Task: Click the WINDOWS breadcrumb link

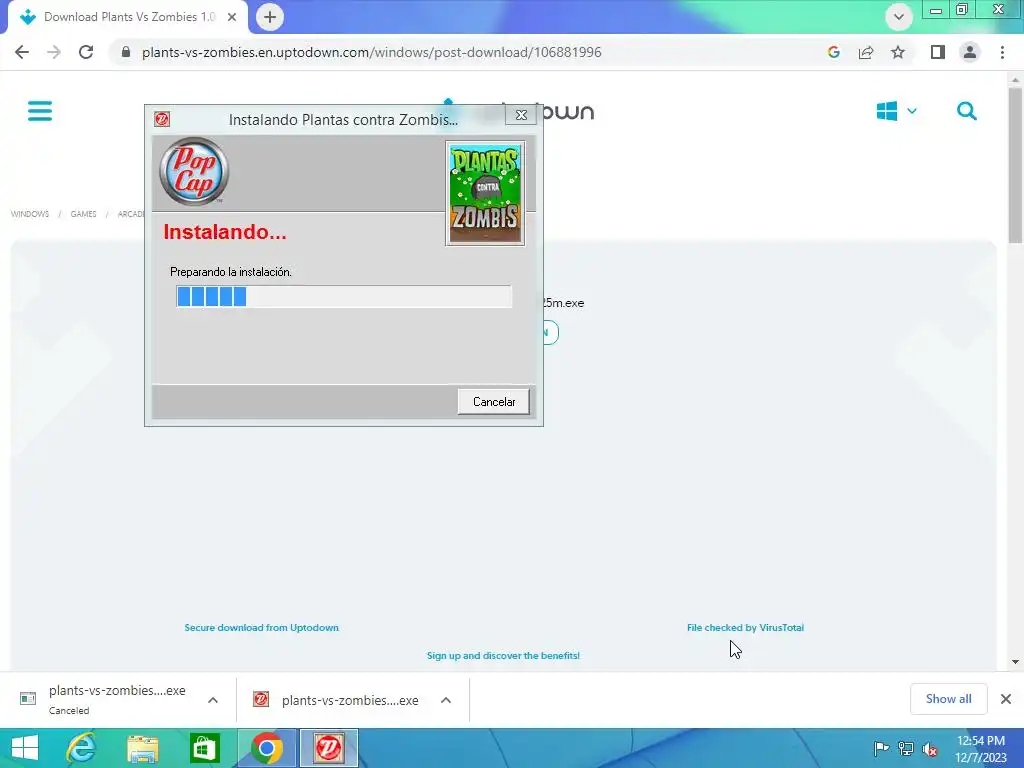Action: pos(30,214)
